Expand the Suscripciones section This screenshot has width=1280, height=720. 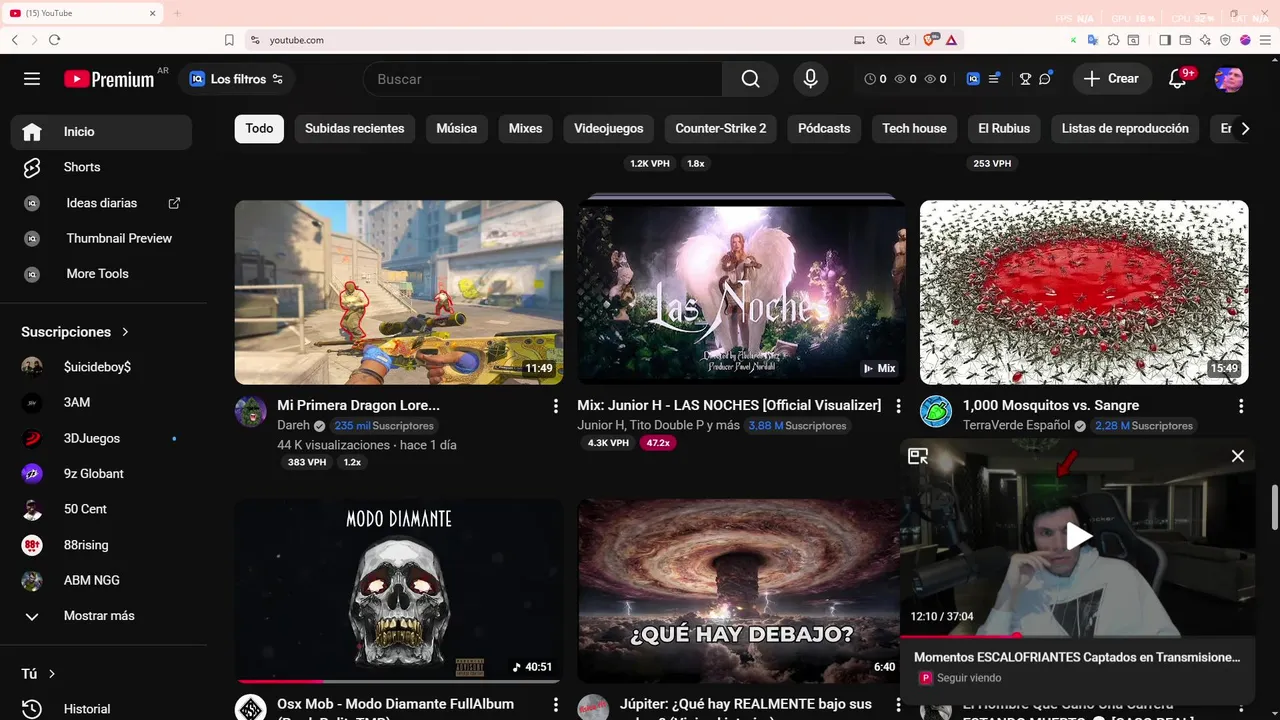76,332
